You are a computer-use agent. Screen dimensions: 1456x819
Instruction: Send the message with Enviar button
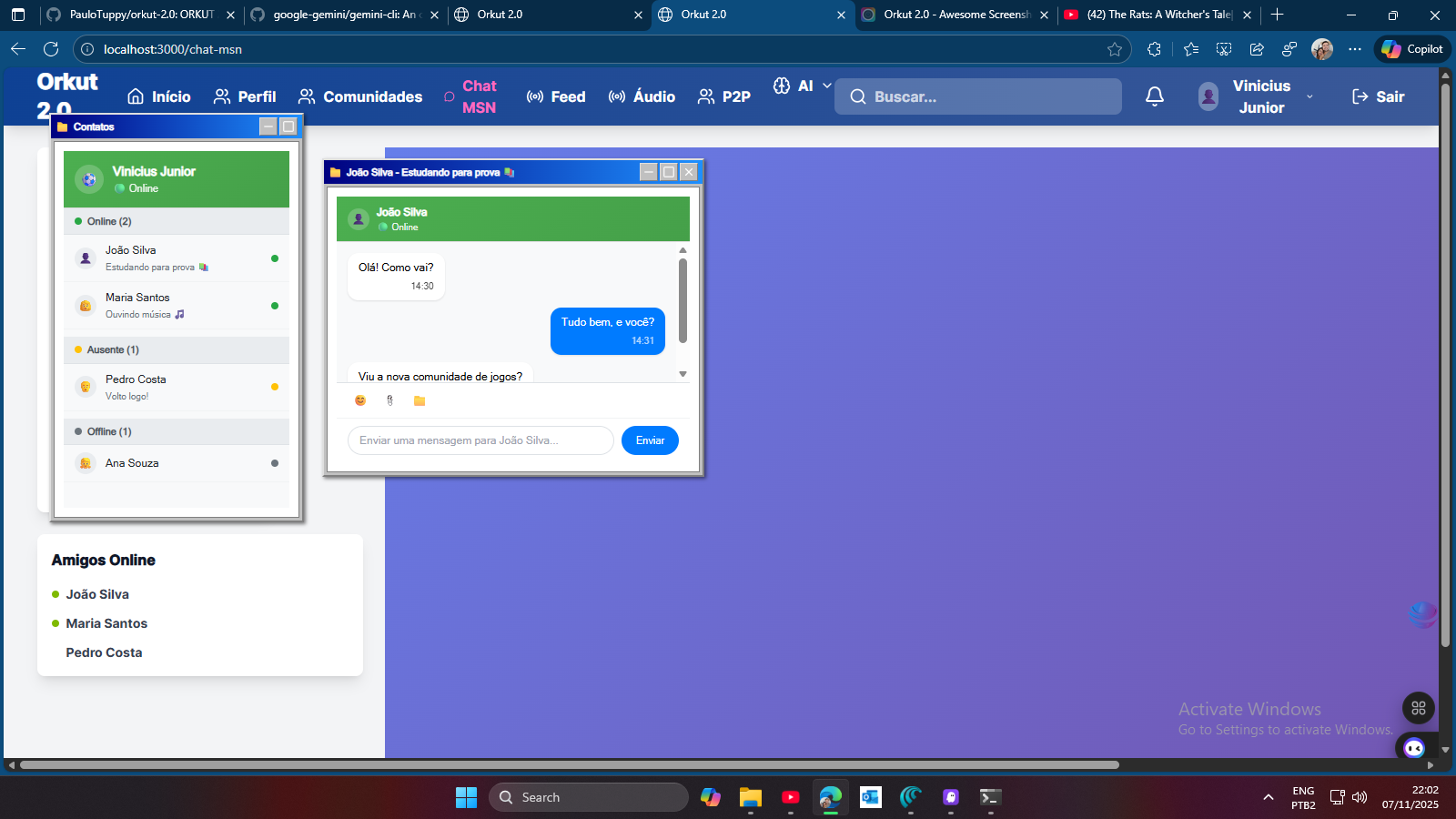650,440
